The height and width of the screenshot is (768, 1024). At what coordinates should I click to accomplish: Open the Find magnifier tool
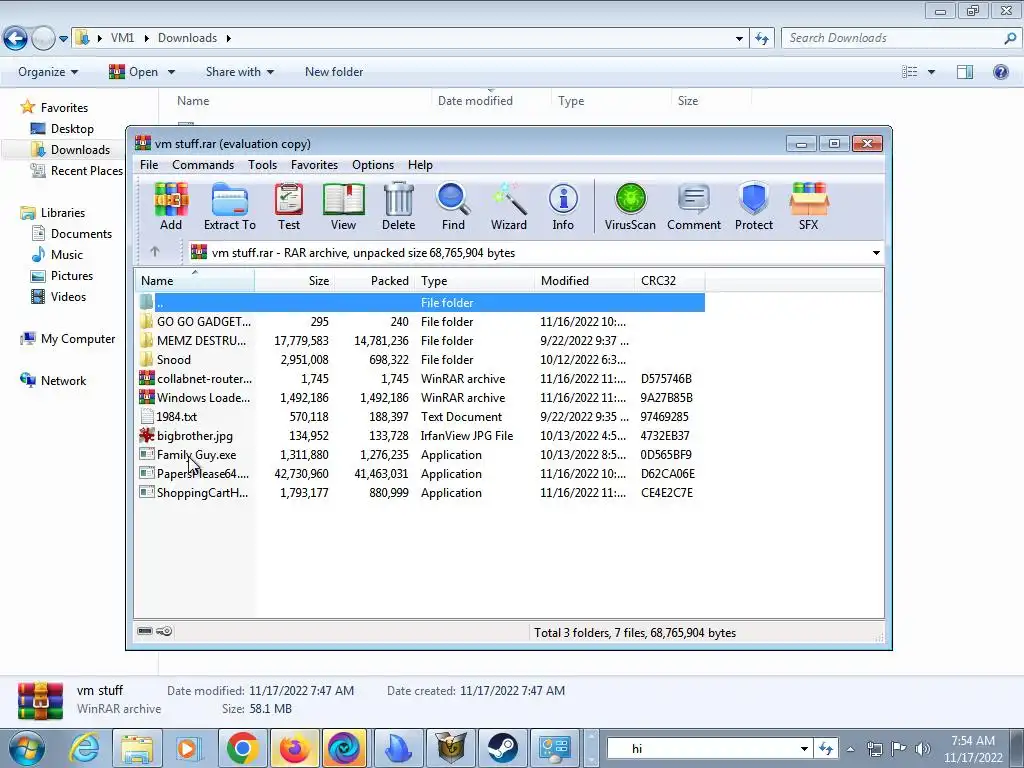pyautogui.click(x=453, y=206)
